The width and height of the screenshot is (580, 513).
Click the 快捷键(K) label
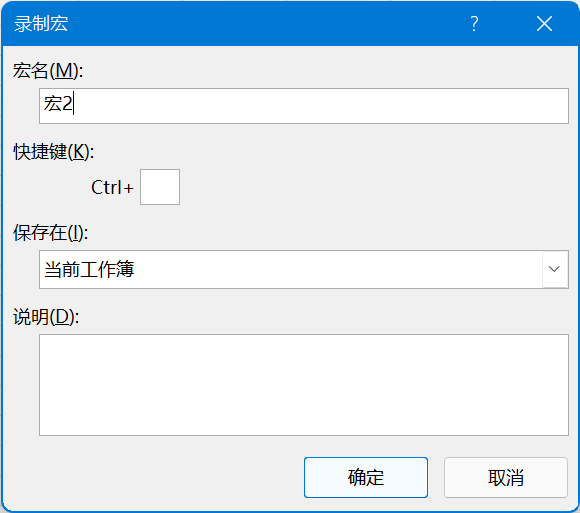coord(54,152)
